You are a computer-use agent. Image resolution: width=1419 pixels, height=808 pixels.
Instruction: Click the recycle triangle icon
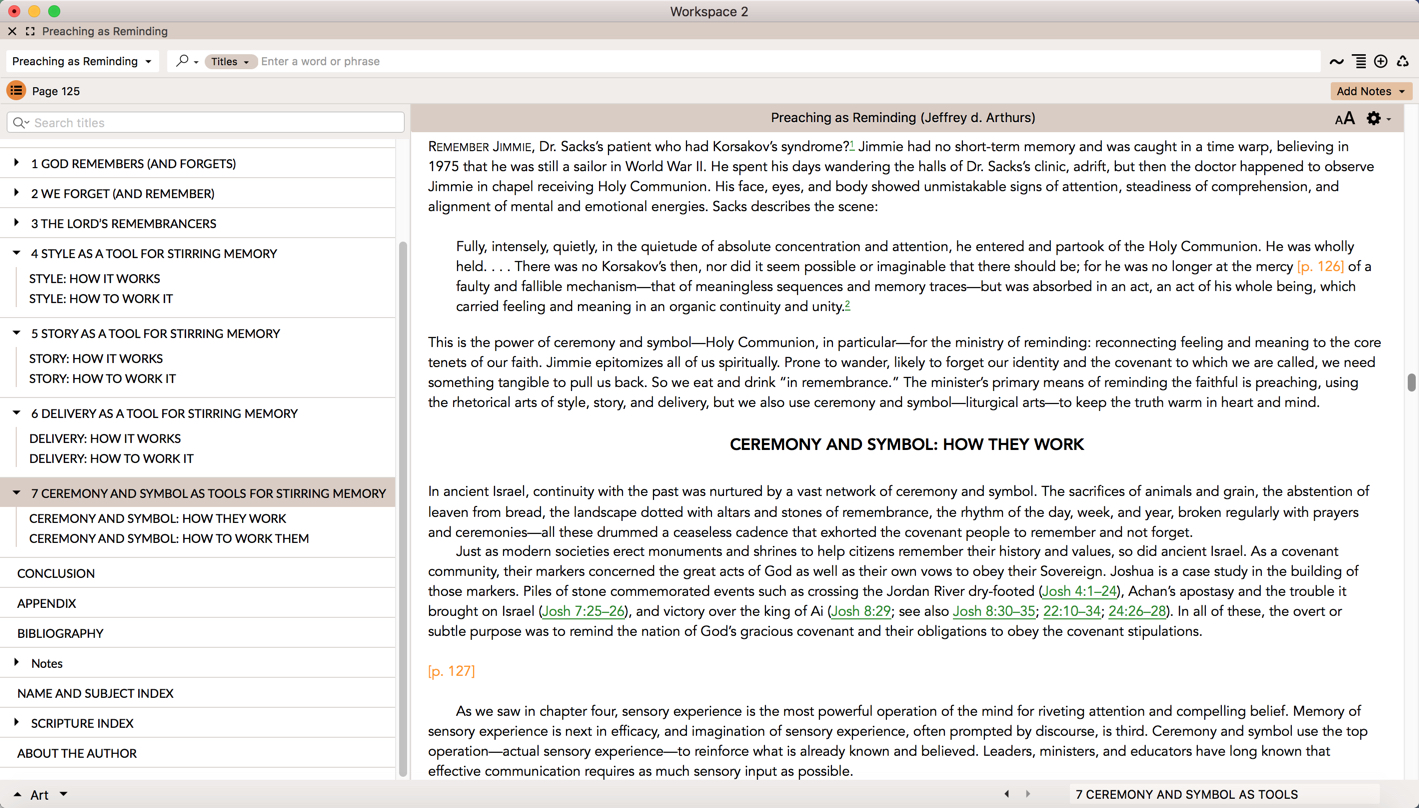click(x=1403, y=62)
